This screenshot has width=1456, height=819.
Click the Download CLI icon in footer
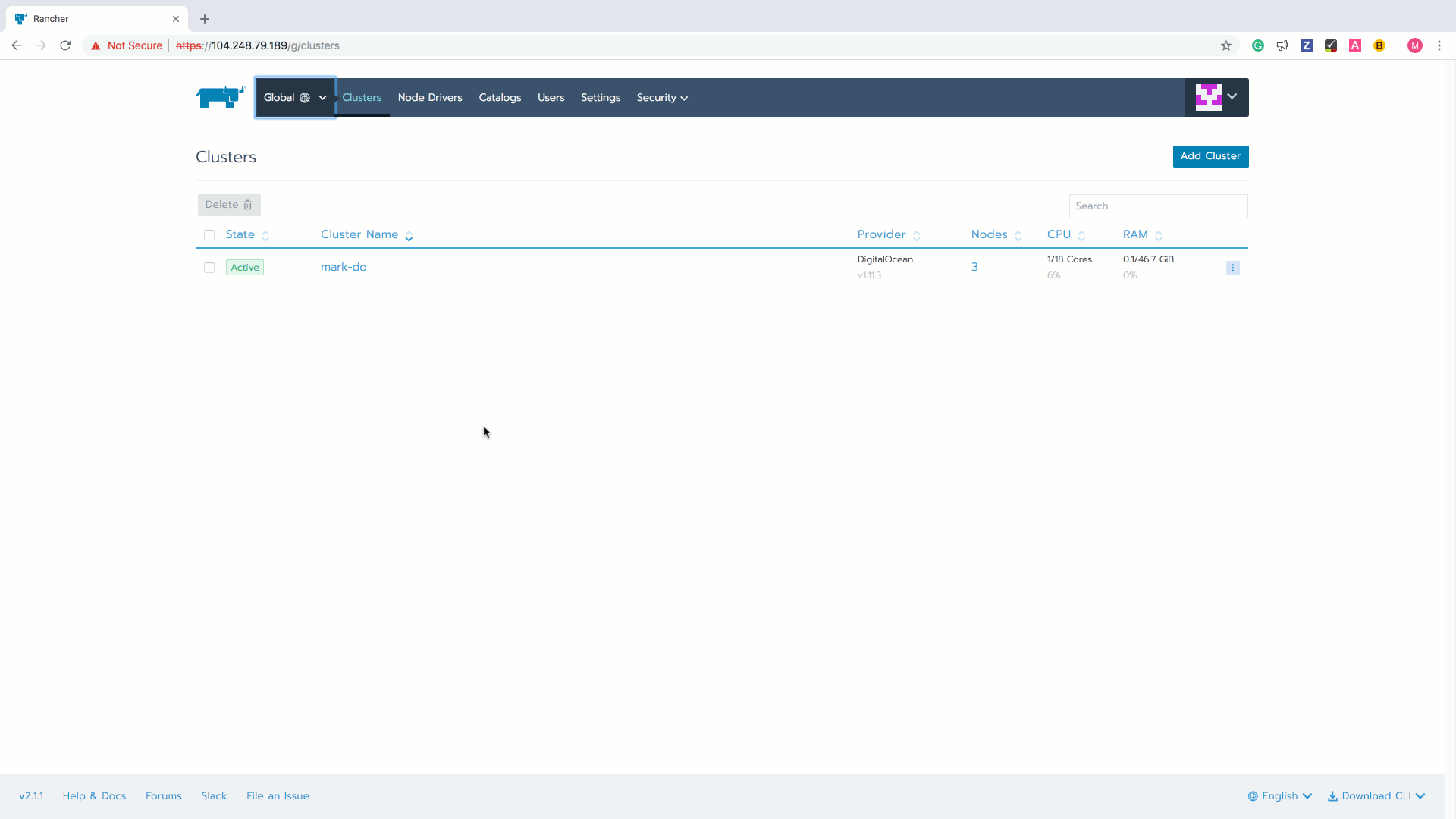(1332, 795)
